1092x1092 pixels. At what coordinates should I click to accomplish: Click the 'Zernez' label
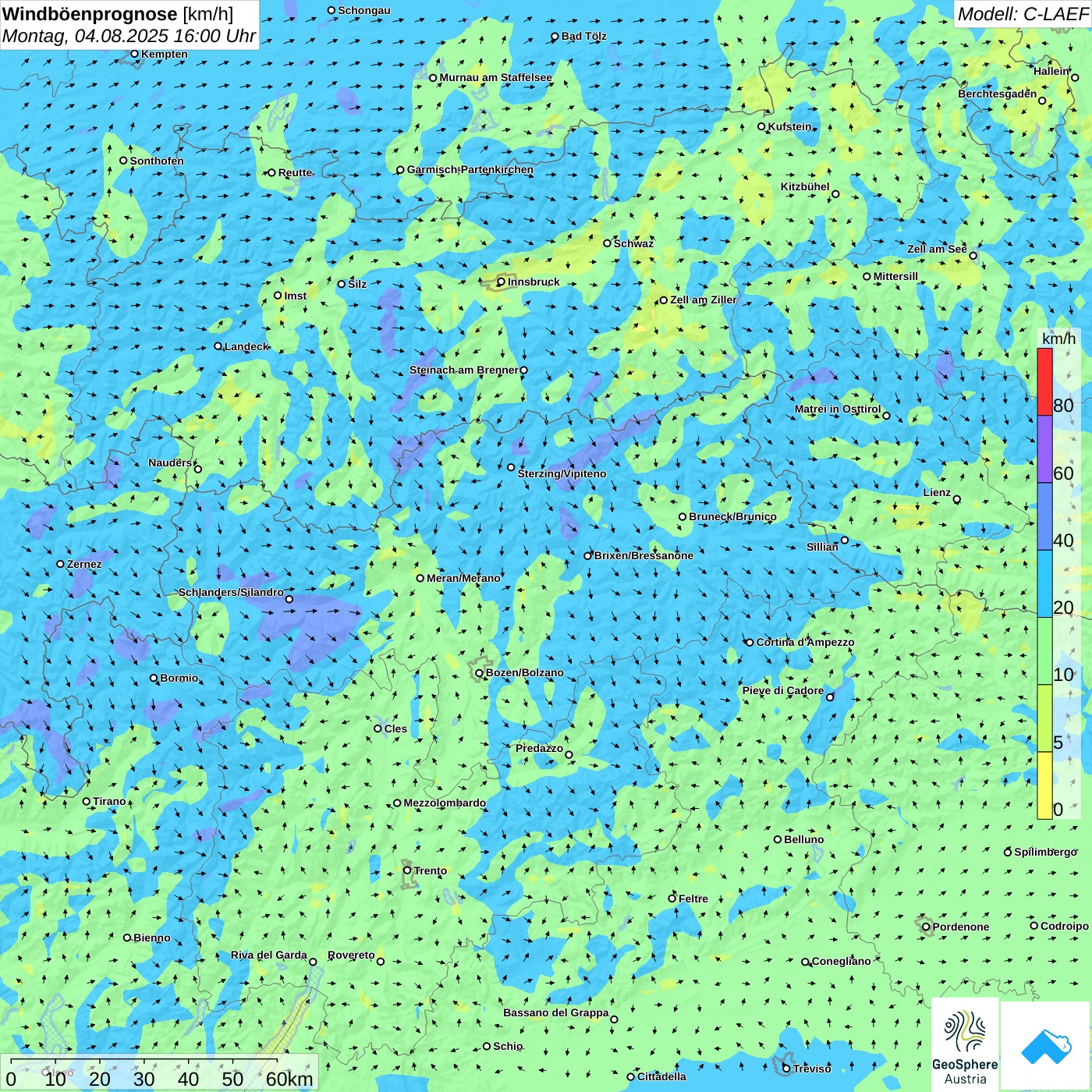(84, 564)
